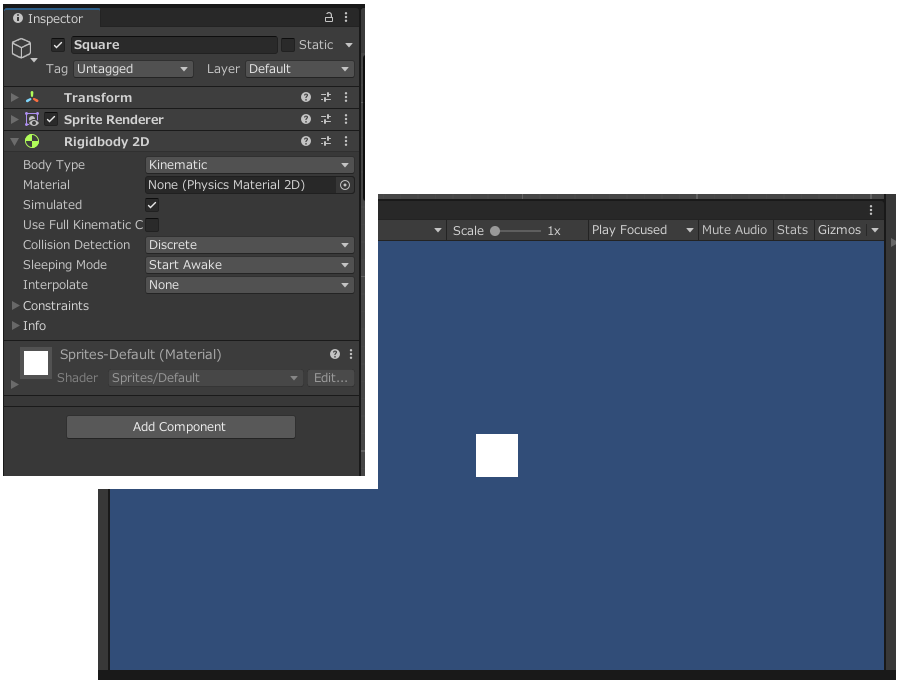Image resolution: width=904 pixels, height=687 pixels.
Task: Click the white square in Game view
Action: click(497, 455)
